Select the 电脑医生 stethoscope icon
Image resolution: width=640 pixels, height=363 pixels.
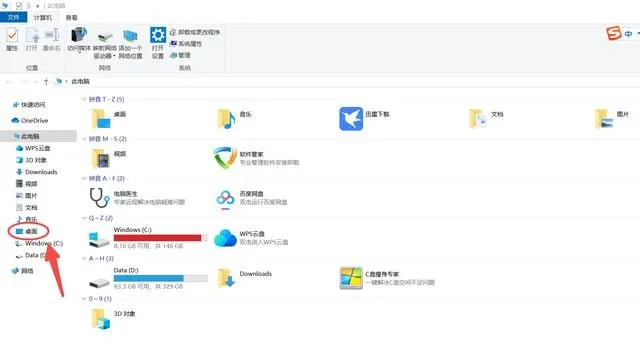(x=99, y=198)
